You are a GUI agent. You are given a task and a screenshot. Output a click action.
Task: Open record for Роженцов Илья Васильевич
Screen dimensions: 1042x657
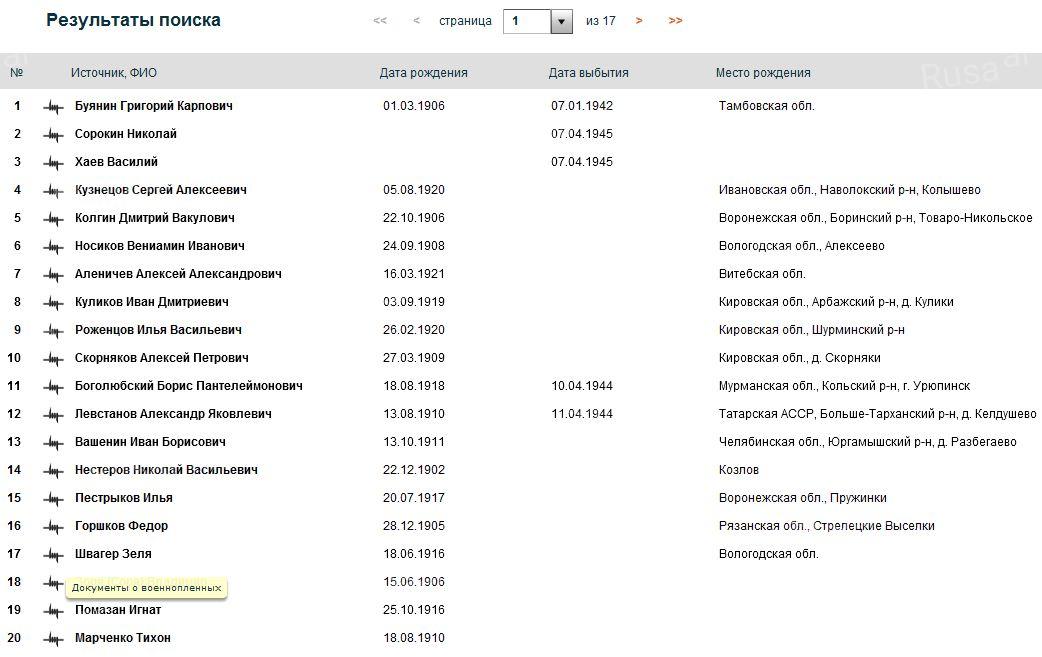[158, 330]
